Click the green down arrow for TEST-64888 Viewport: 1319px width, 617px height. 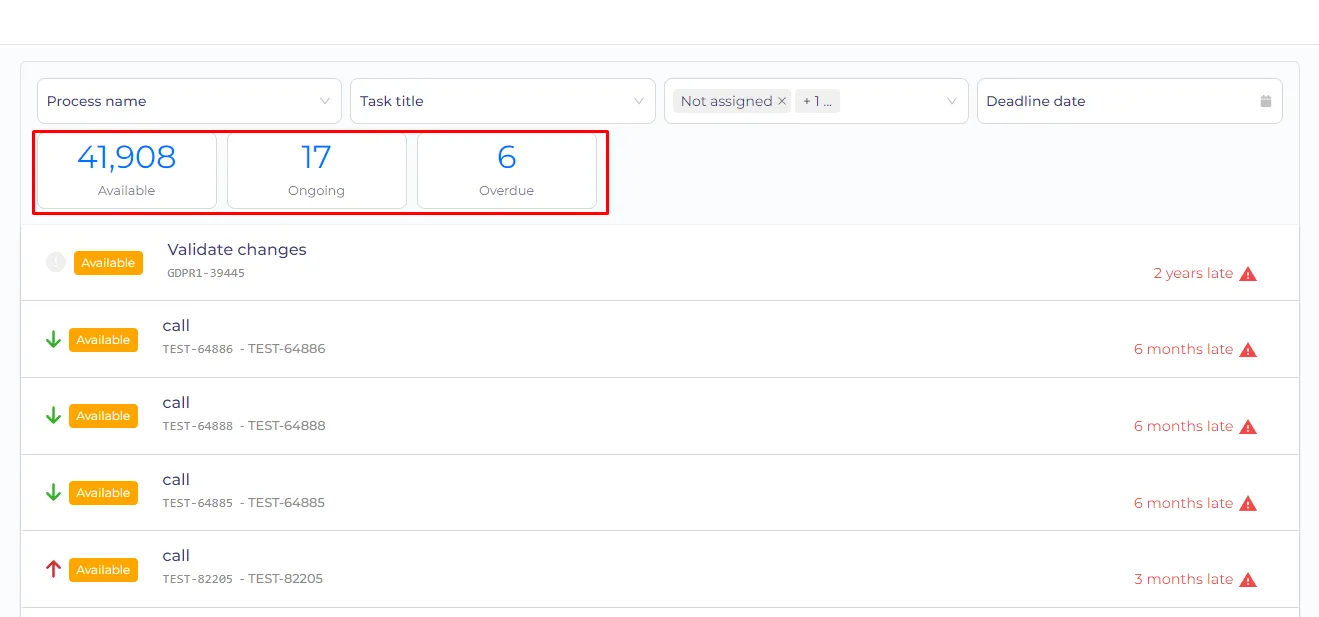click(x=54, y=416)
